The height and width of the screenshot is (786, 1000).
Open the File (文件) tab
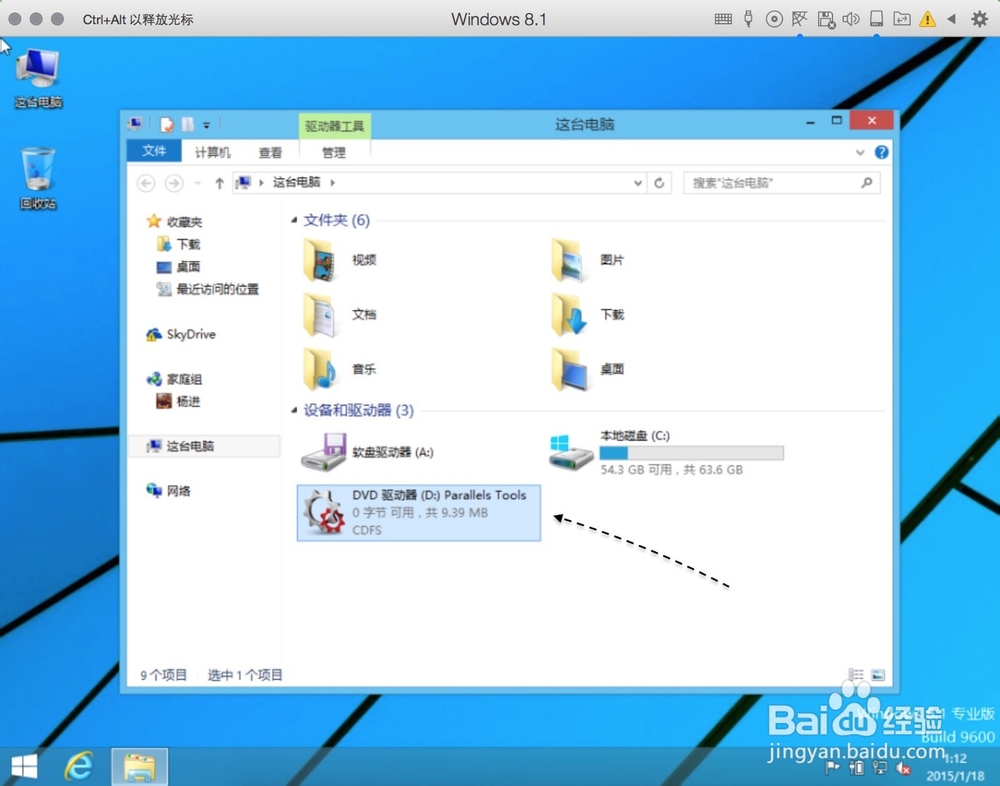[154, 151]
